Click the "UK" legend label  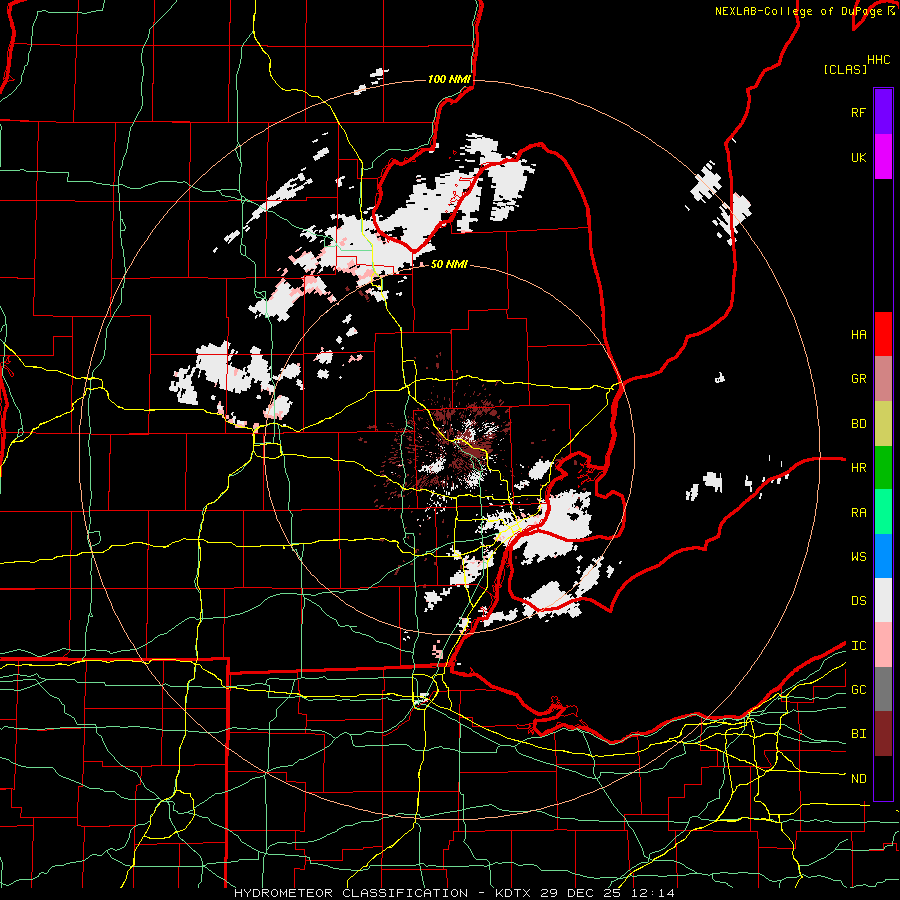(x=858, y=158)
